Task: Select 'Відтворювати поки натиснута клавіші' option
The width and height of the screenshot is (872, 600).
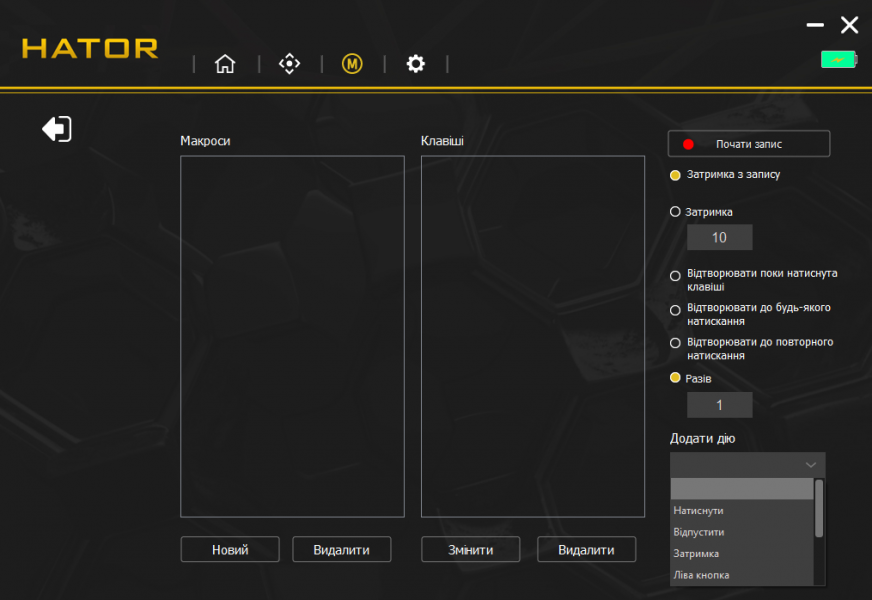Action: [x=676, y=276]
